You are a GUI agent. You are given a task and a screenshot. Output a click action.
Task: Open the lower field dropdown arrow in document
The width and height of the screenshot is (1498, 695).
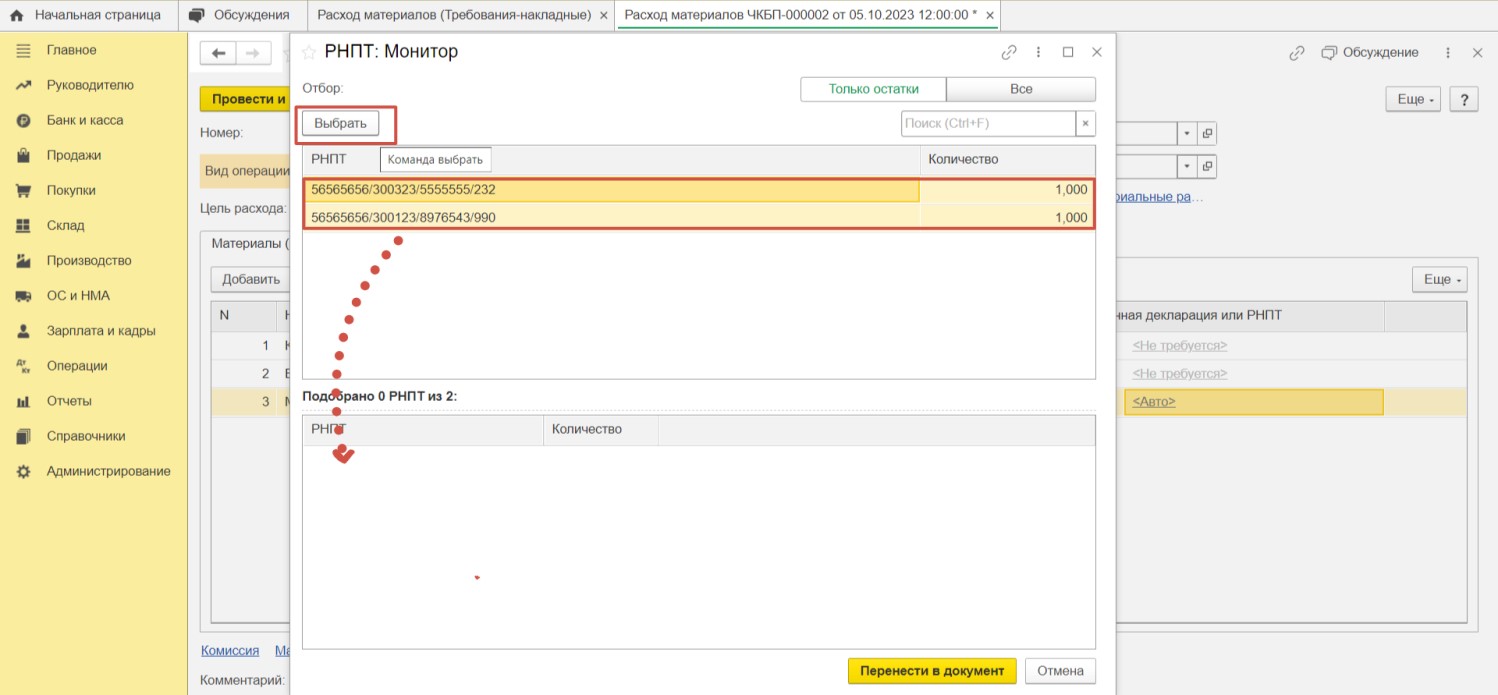click(x=1187, y=167)
